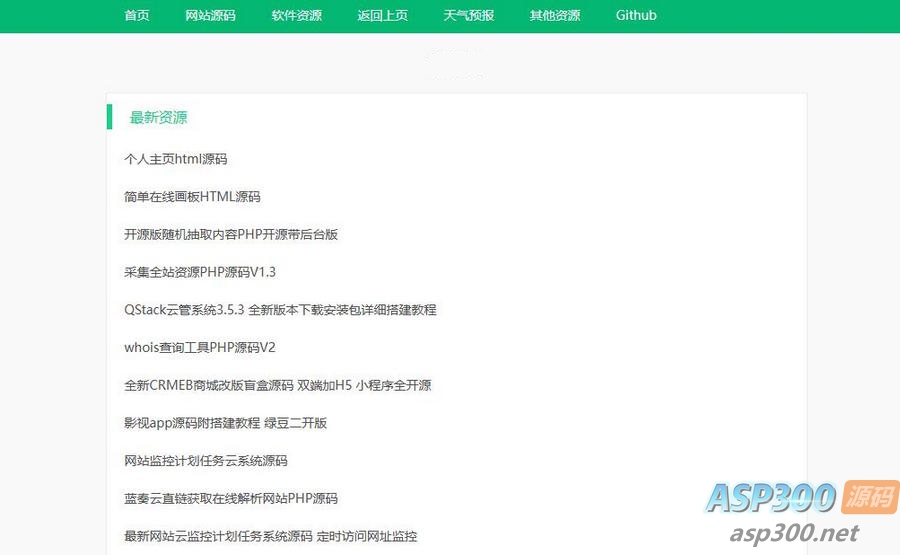This screenshot has width=900, height=555.
Task: Open the 首页 nav item
Action: pos(137,15)
